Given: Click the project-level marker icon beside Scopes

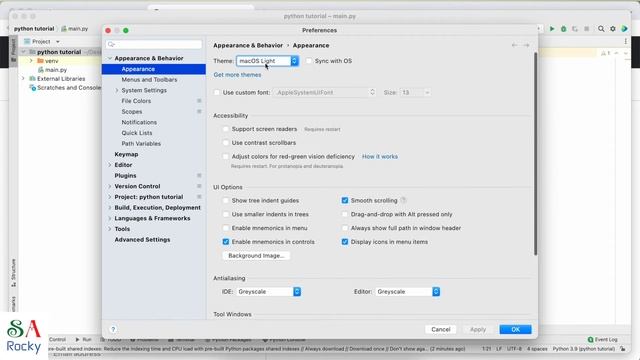Looking at the screenshot, I should click(199, 111).
